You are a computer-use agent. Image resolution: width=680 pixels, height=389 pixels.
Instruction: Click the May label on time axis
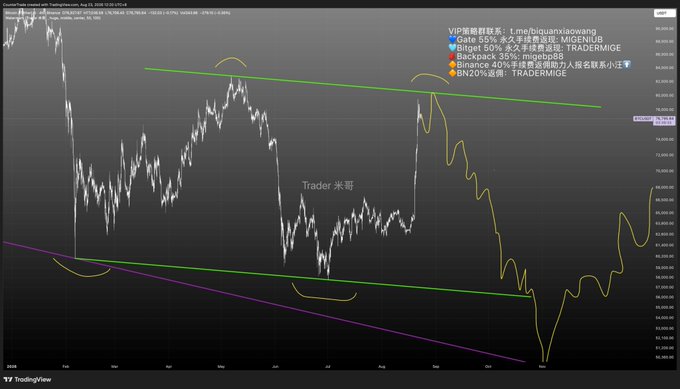click(x=221, y=366)
